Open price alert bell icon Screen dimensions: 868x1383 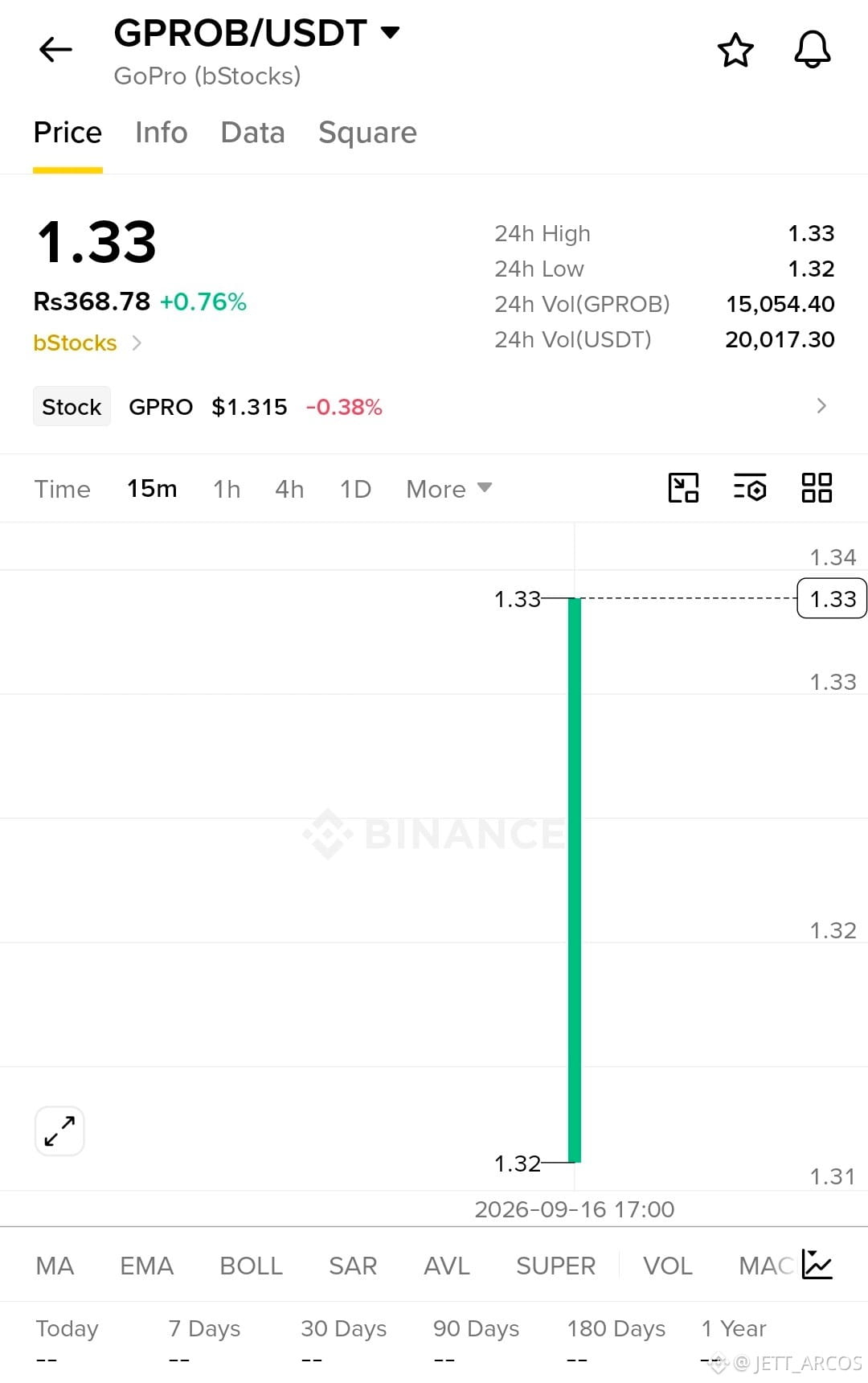click(813, 50)
